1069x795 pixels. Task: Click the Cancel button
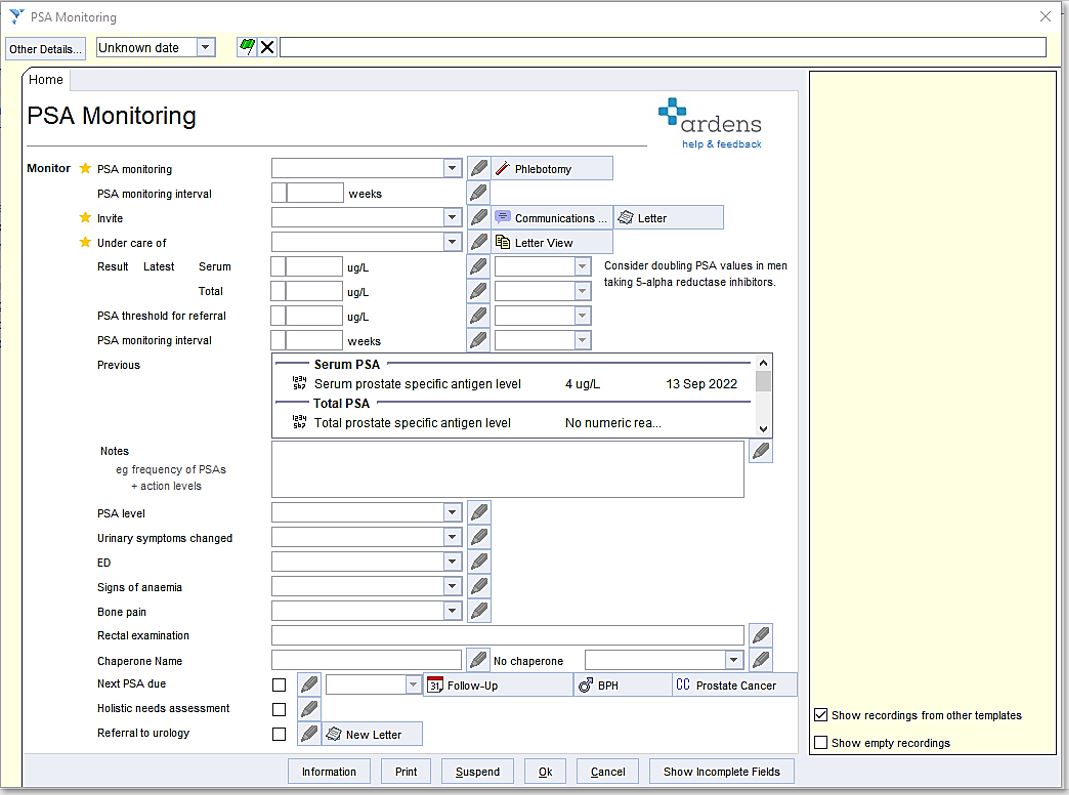pos(607,772)
